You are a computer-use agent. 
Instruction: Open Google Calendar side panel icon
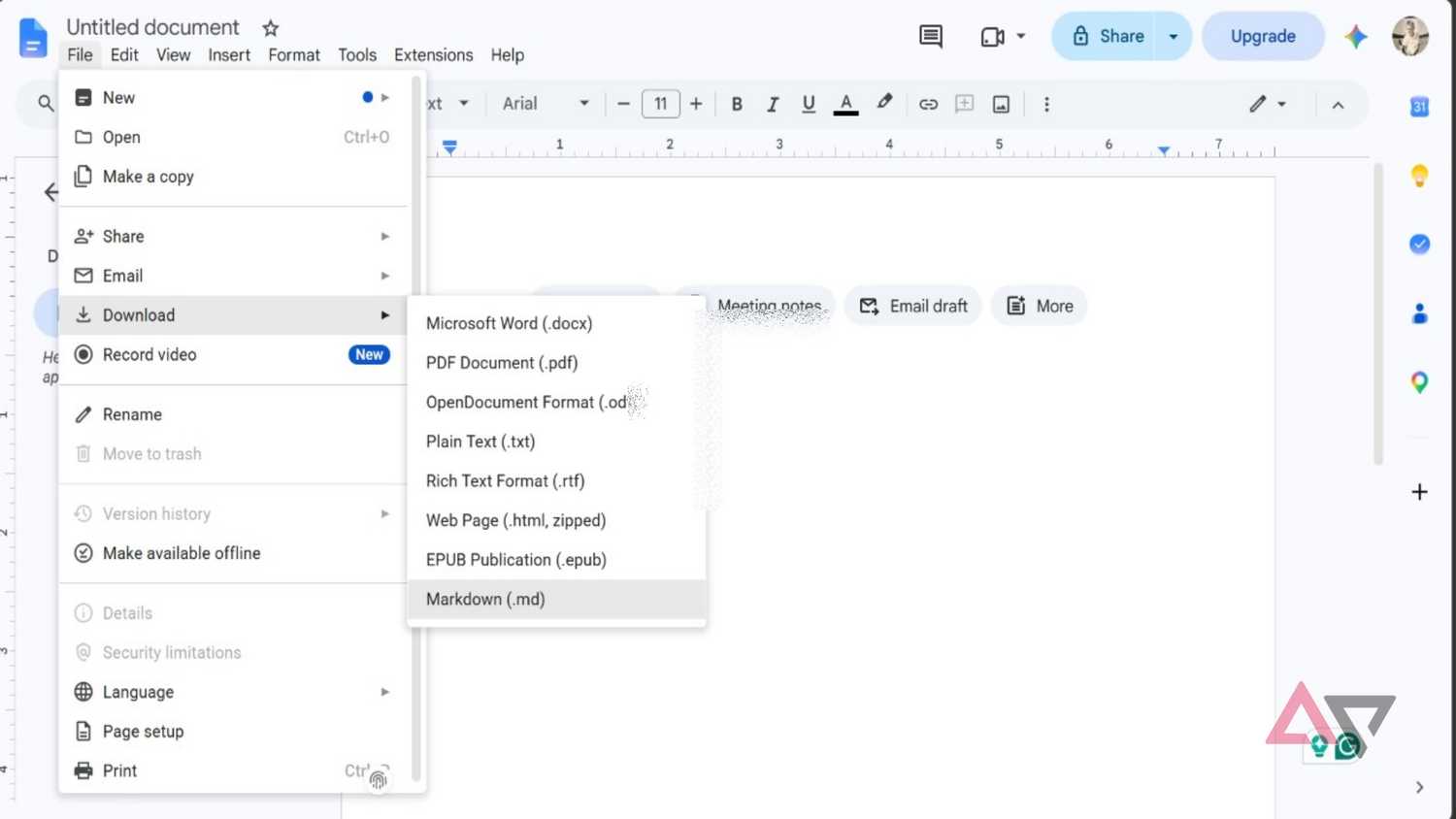pyautogui.click(x=1419, y=107)
